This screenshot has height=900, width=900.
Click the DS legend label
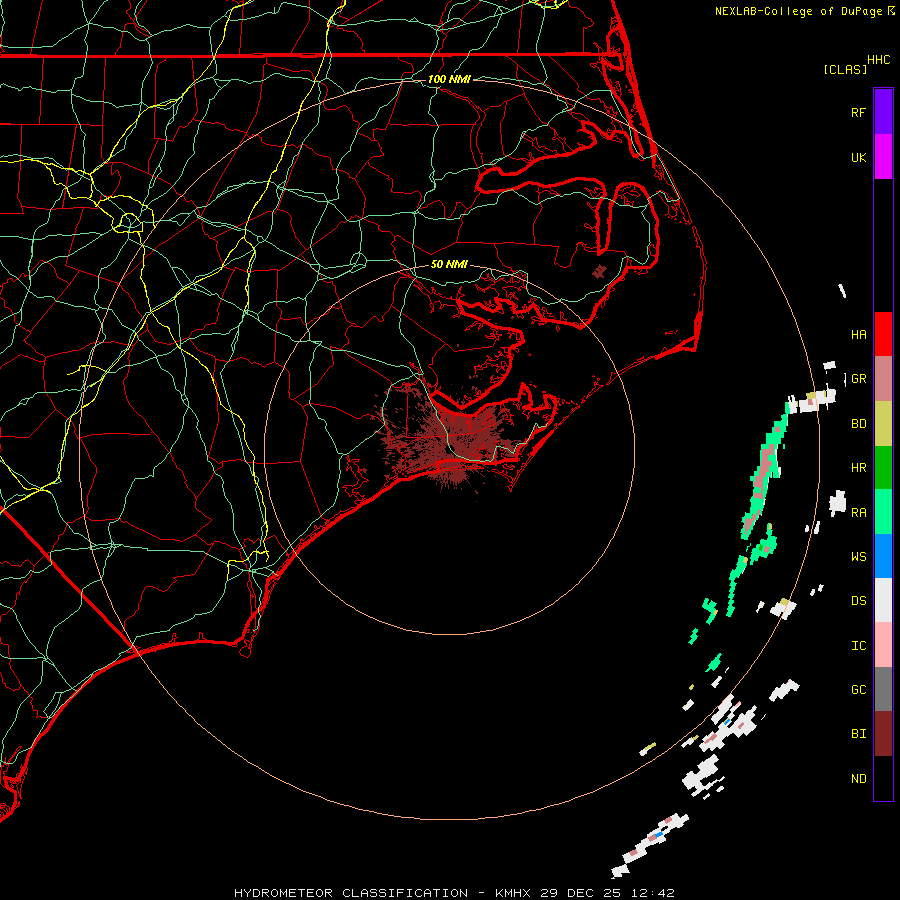coord(858,601)
